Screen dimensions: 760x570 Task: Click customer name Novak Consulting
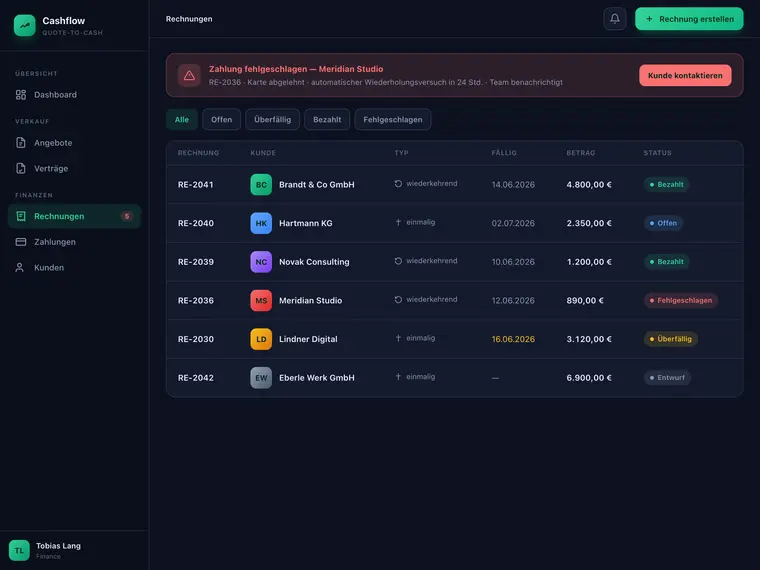click(x=314, y=262)
